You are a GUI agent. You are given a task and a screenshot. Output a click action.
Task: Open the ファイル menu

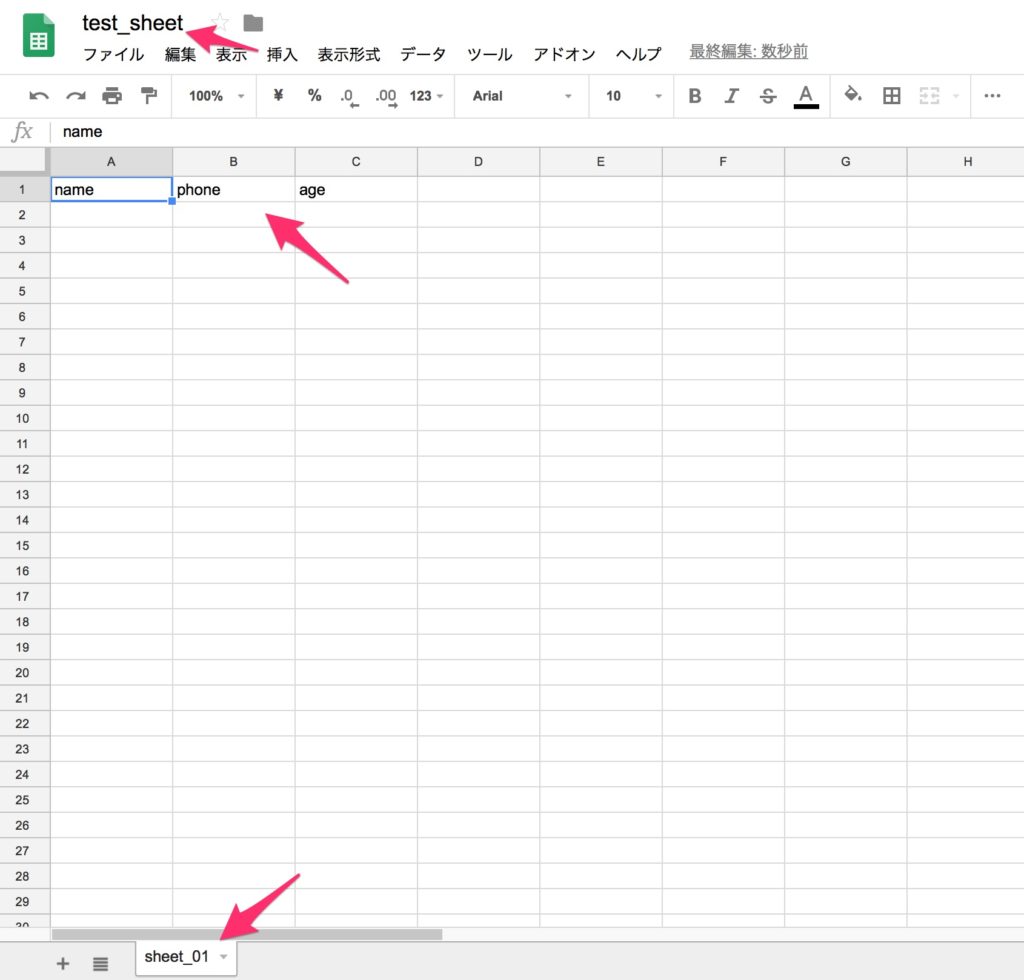click(113, 54)
